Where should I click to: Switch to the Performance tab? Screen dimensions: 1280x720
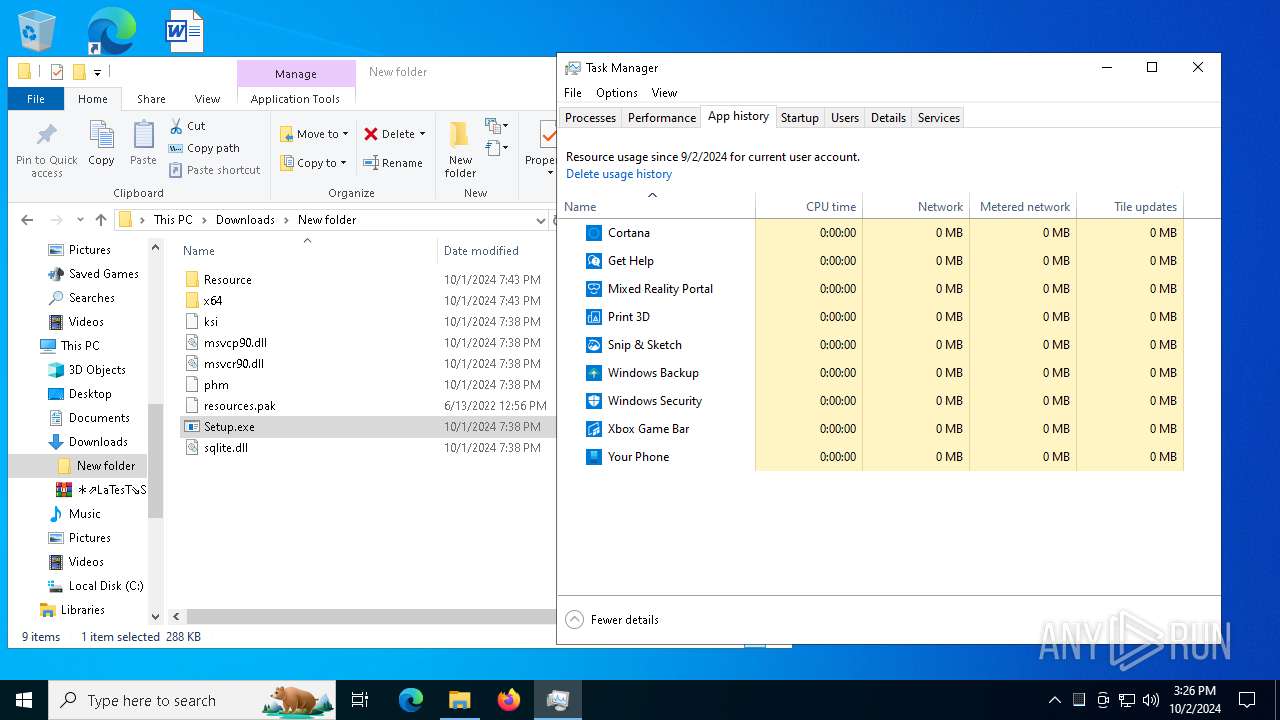tap(661, 118)
